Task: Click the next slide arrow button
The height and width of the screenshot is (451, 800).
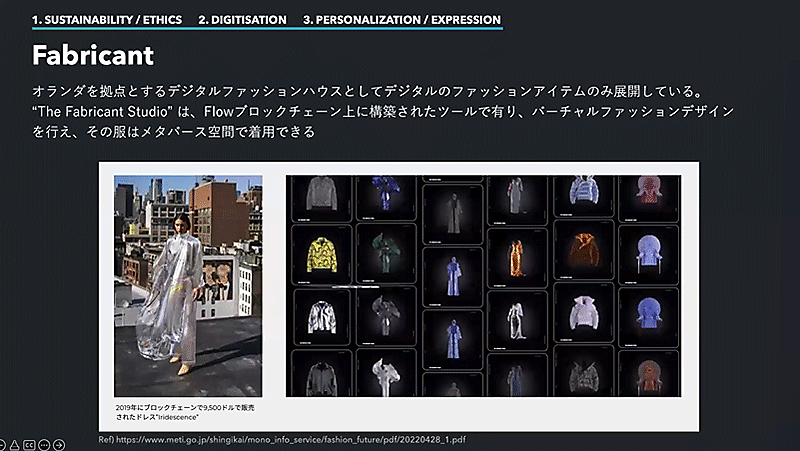Action: pyautogui.click(x=59, y=443)
